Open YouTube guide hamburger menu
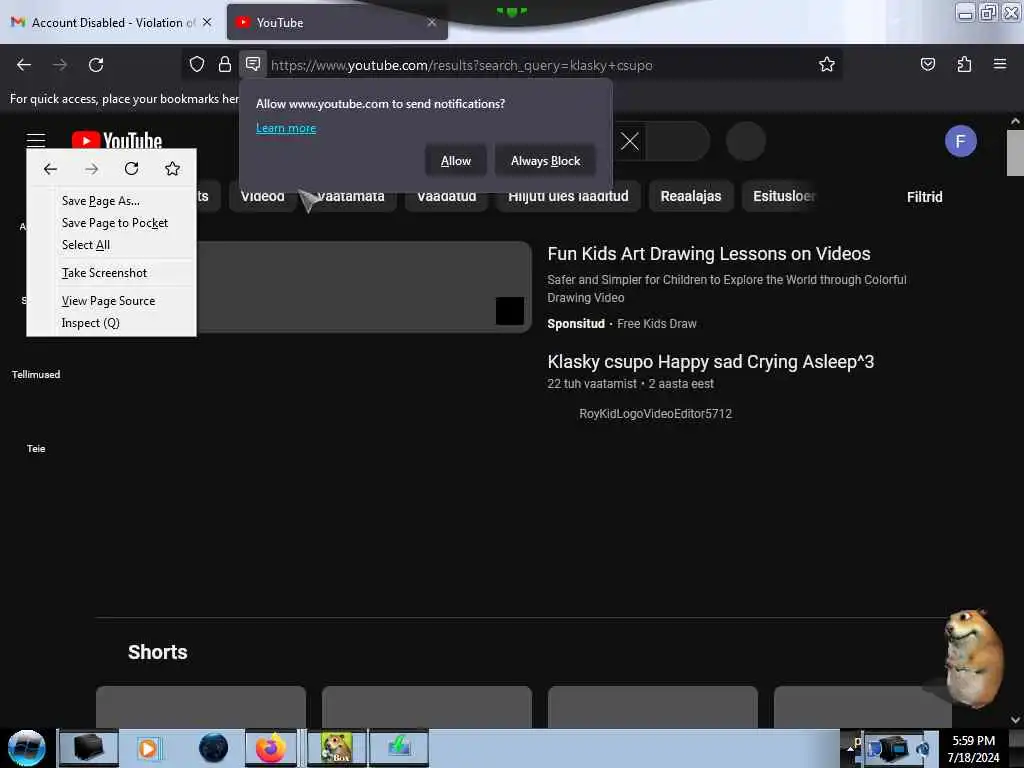This screenshot has height=768, width=1024. point(36,140)
